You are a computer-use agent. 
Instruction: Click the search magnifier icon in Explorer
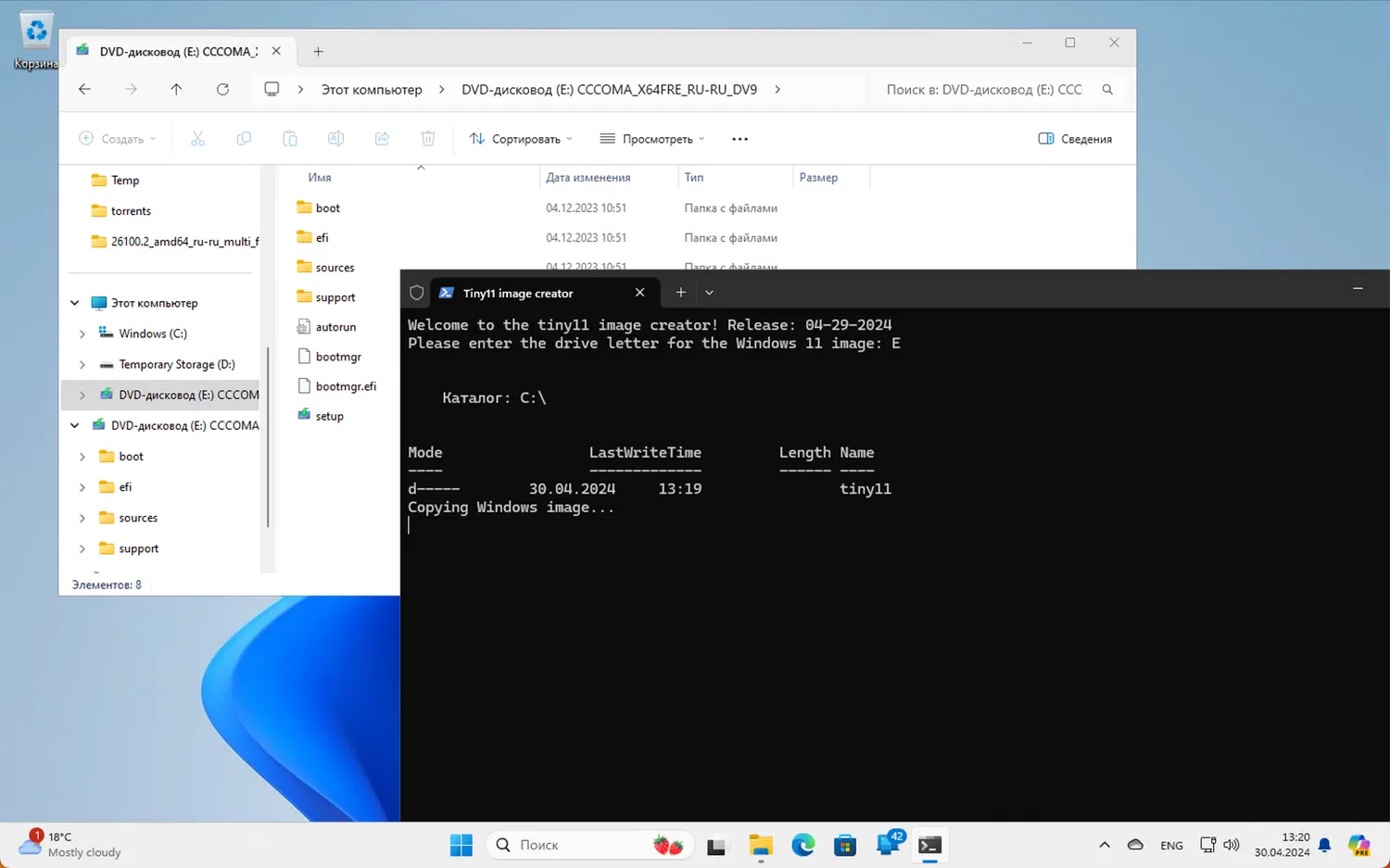click(x=1107, y=90)
